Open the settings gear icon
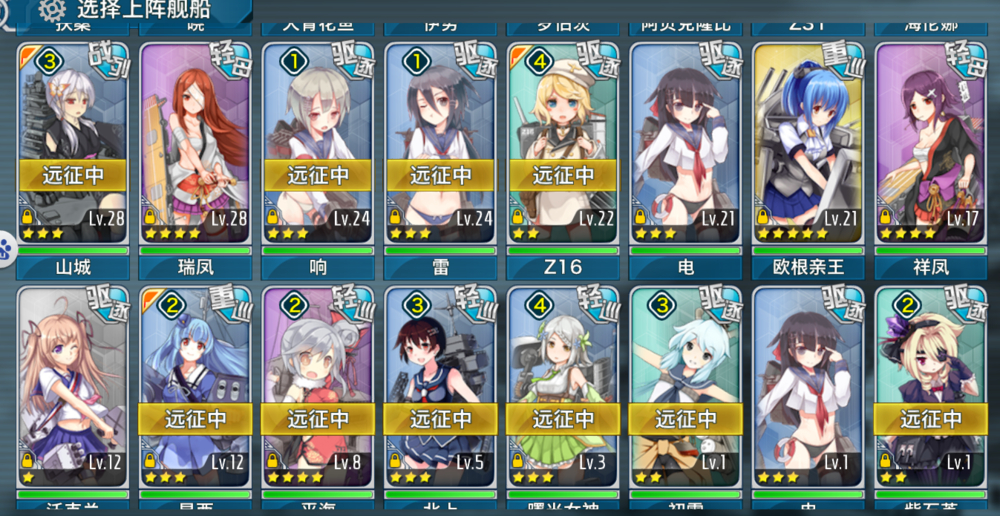The width and height of the screenshot is (1000, 516). [x=53, y=9]
